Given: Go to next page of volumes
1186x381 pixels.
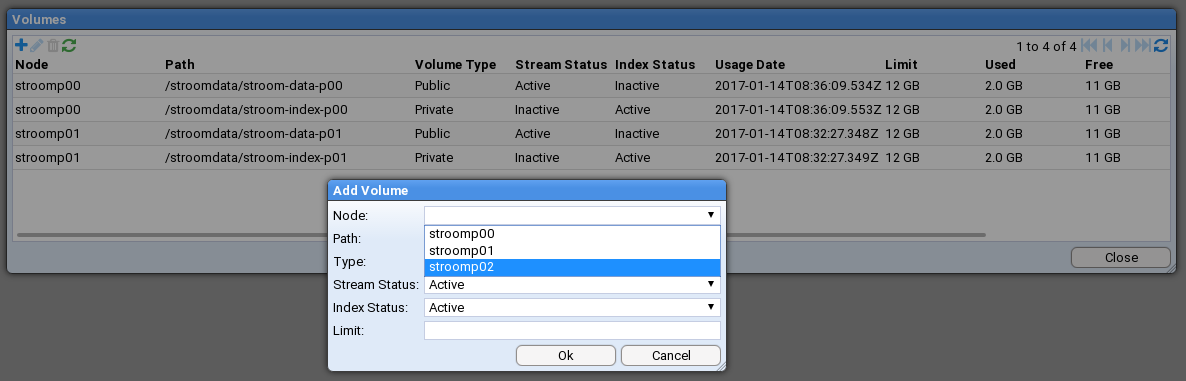Looking at the screenshot, I should (1125, 46).
